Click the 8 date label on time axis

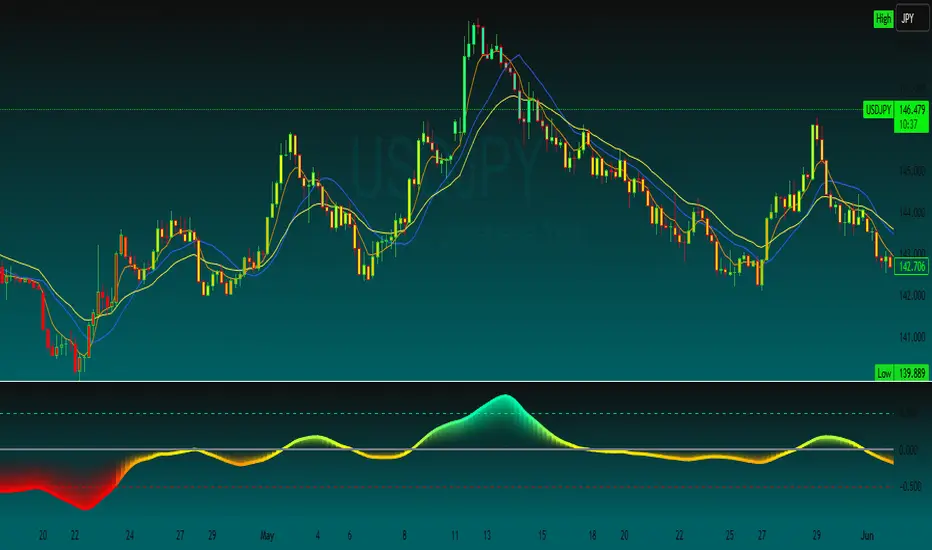pos(405,536)
